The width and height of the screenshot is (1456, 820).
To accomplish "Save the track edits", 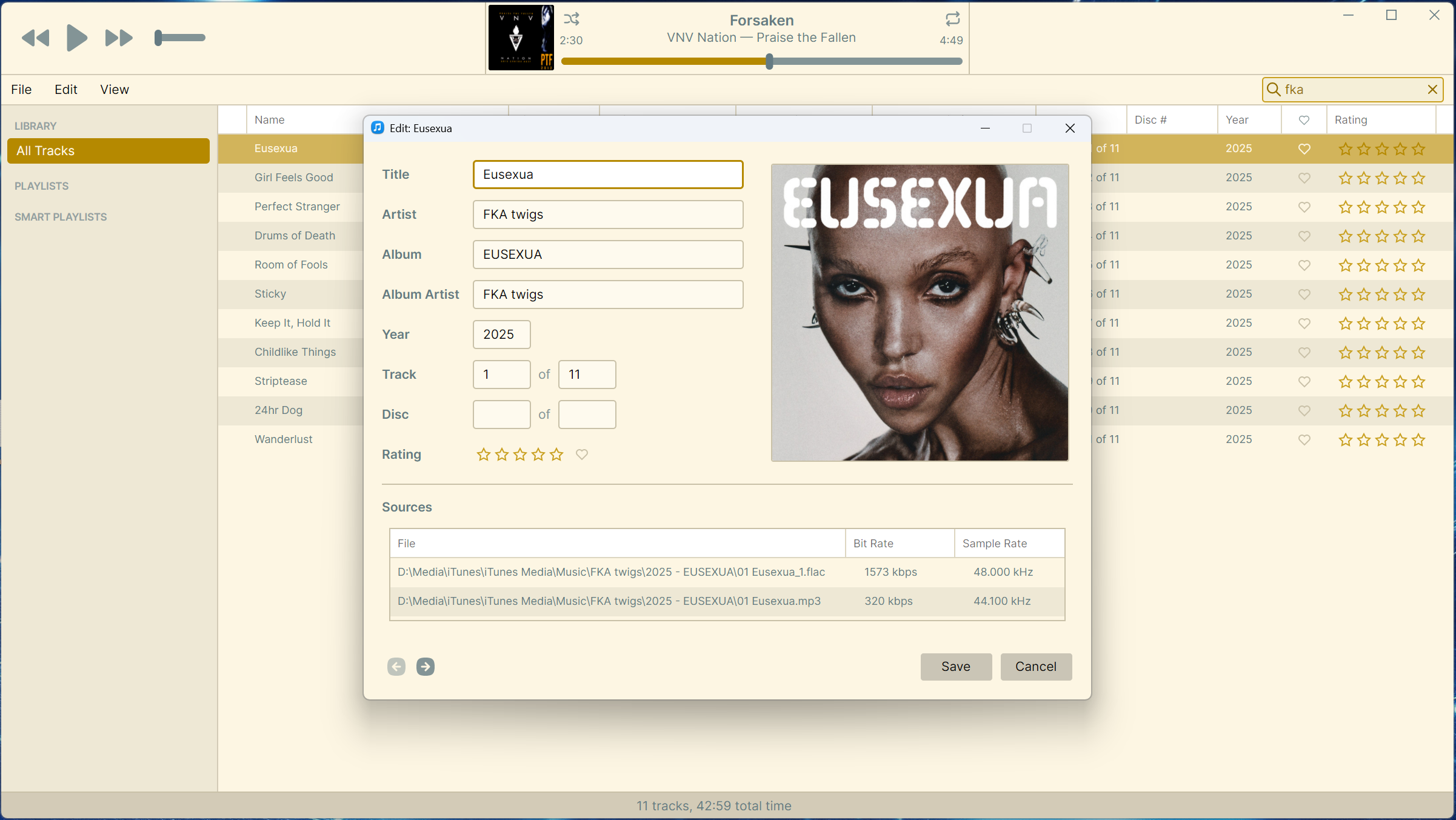I will click(956, 667).
